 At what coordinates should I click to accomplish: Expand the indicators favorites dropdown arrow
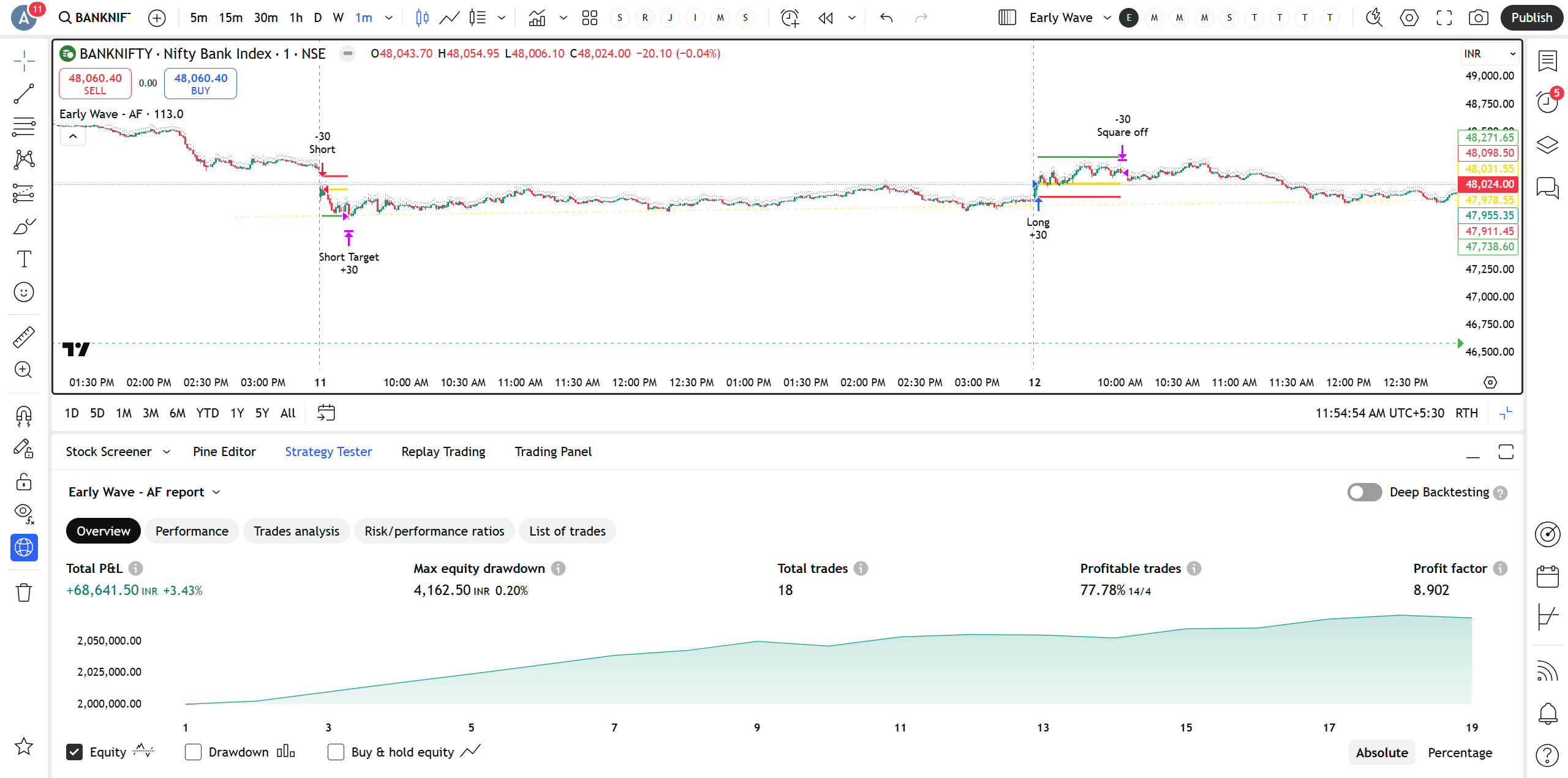point(563,18)
